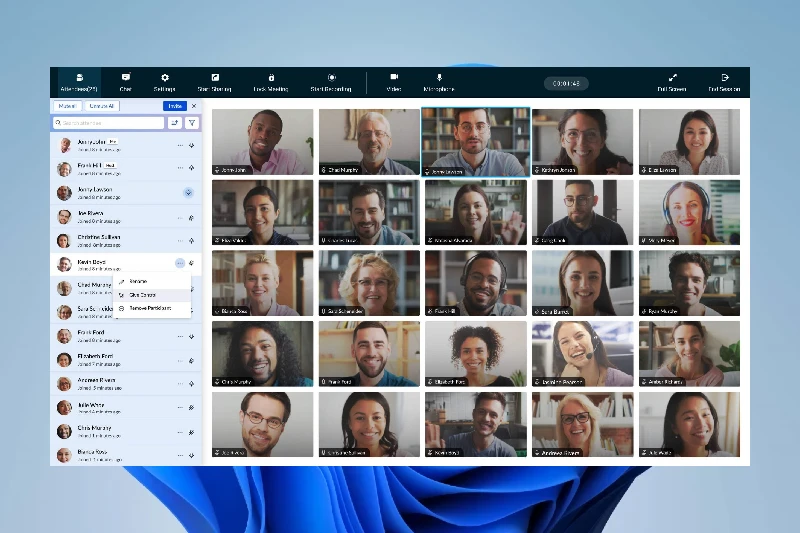Open the attendee filter funnel icon
Screen dimensions: 800x533
click(192, 123)
